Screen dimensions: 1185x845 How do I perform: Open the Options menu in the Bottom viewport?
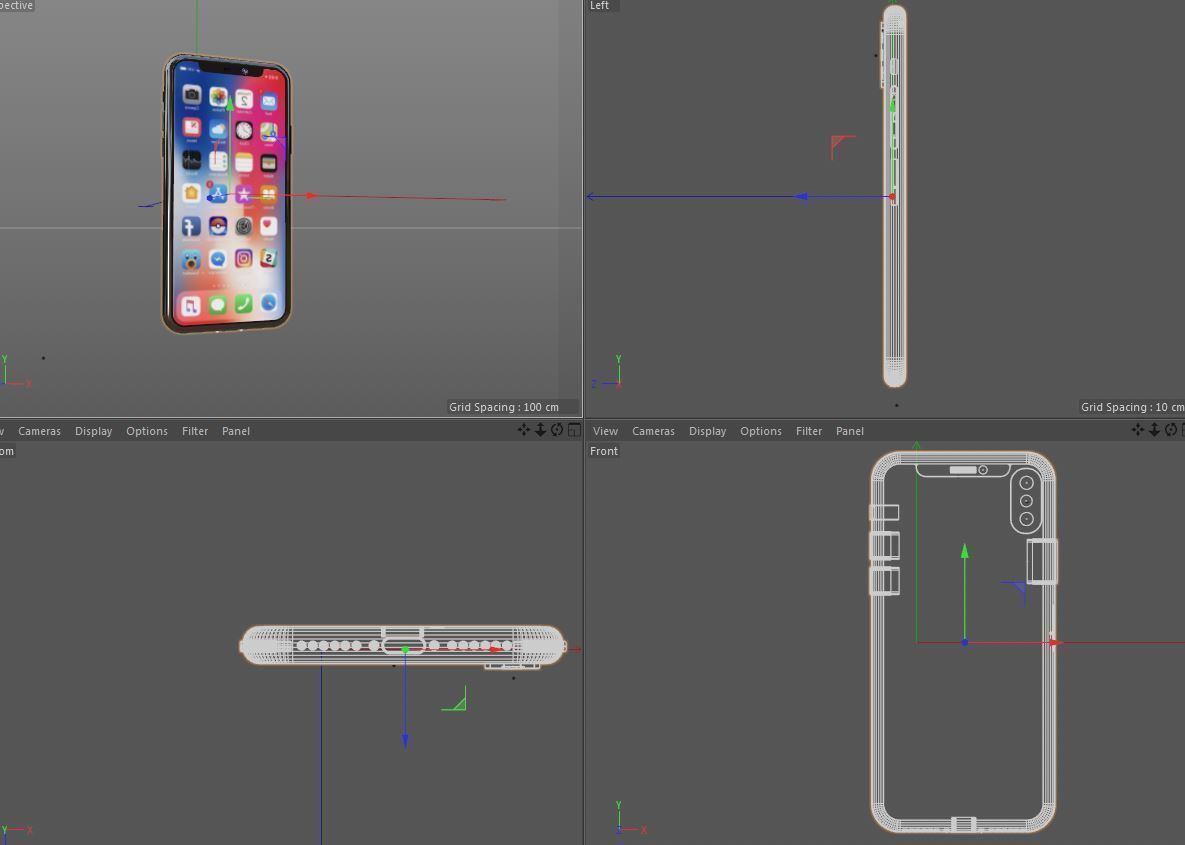(x=147, y=431)
